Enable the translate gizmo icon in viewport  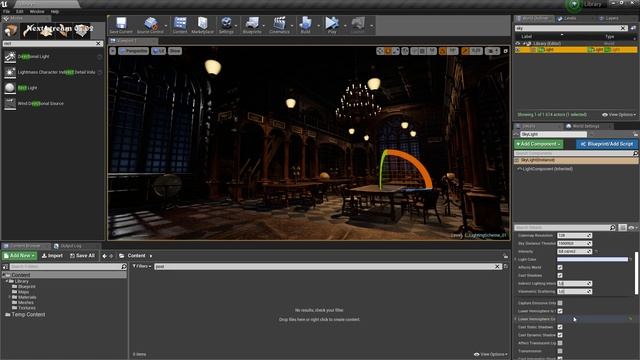tap(380, 51)
